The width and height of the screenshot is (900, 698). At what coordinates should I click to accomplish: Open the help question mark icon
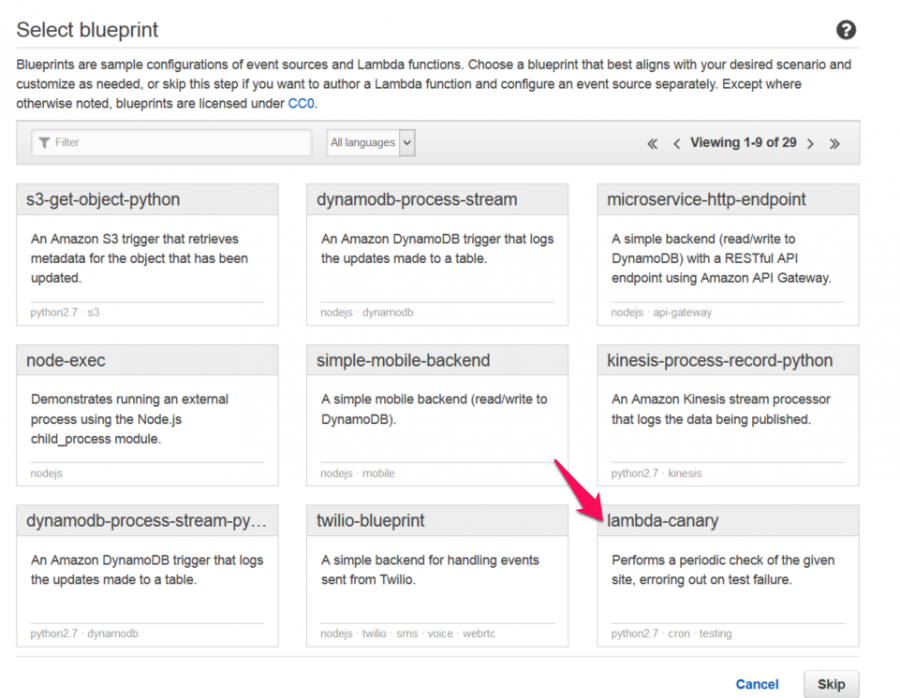(x=845, y=30)
